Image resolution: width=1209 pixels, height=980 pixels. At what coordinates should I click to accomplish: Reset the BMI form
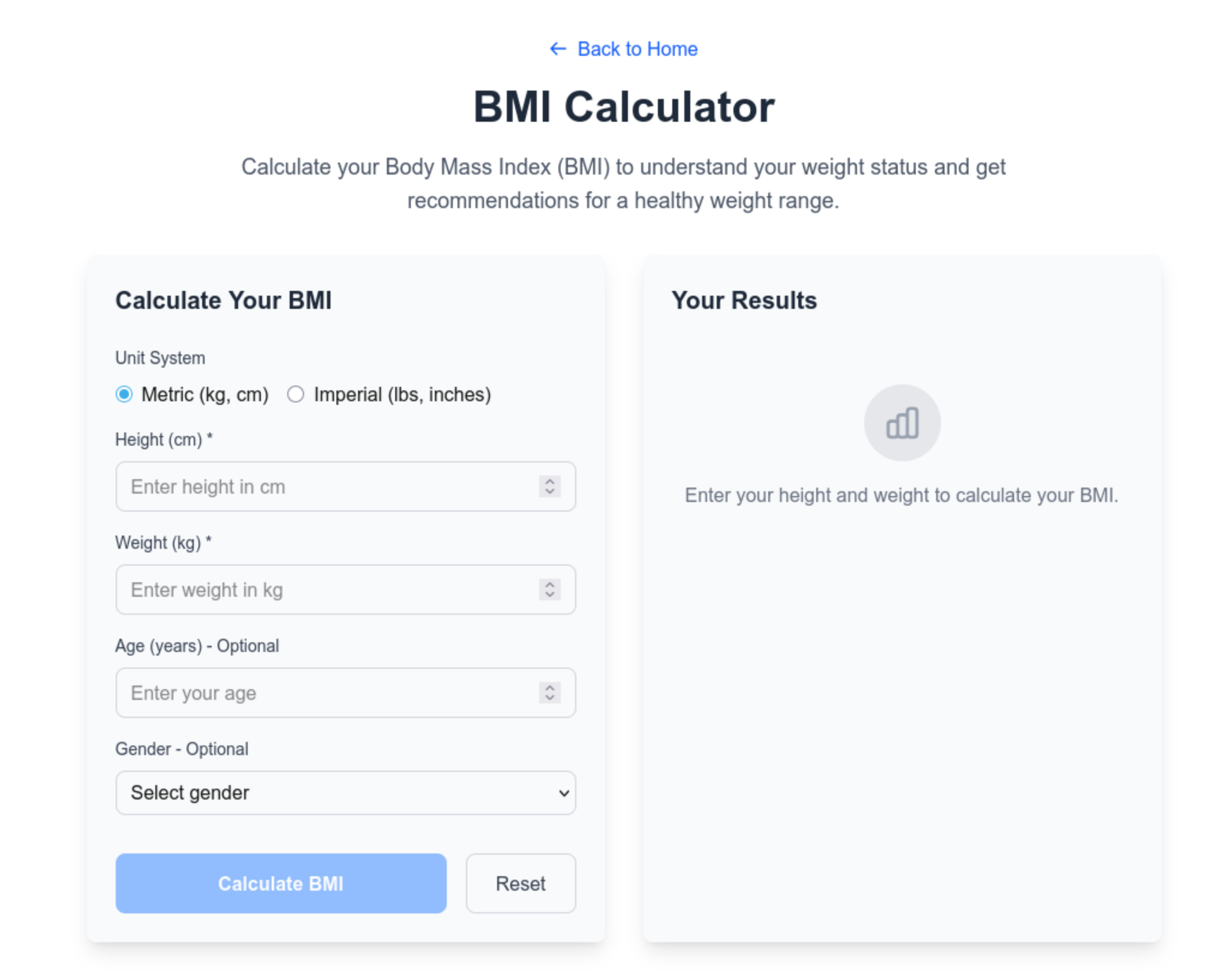coord(521,883)
